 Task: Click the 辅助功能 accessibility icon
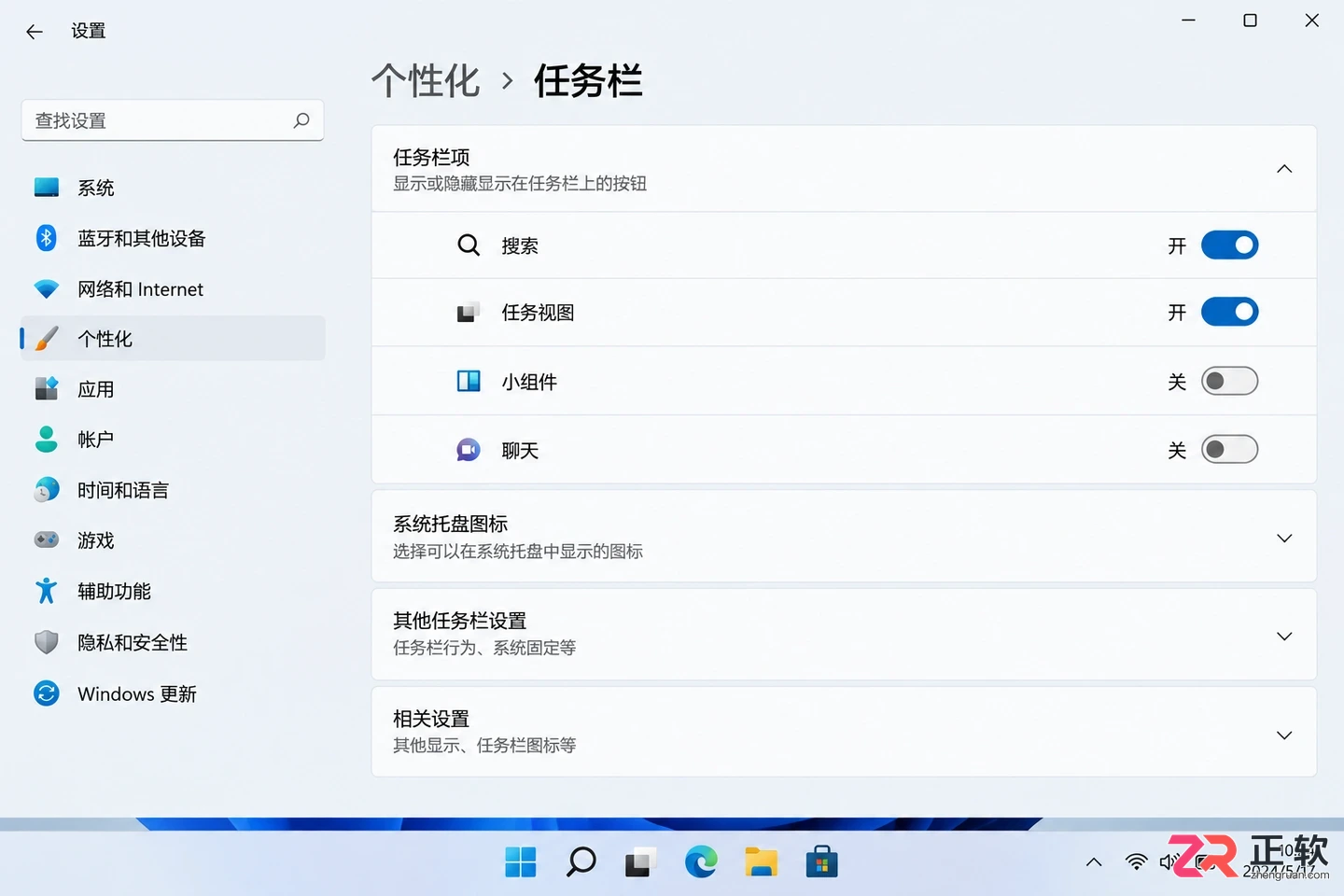(47, 591)
